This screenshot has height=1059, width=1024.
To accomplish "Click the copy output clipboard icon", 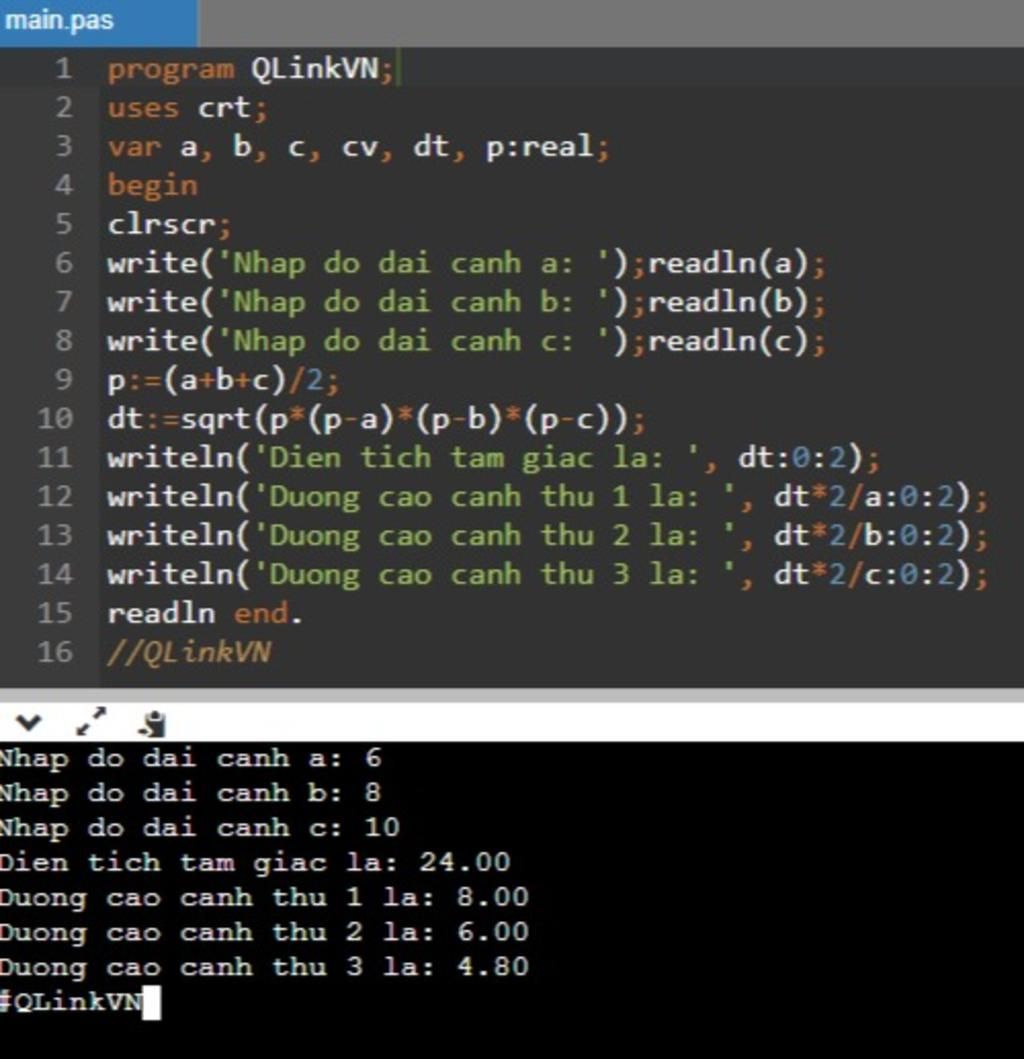I will point(153,723).
